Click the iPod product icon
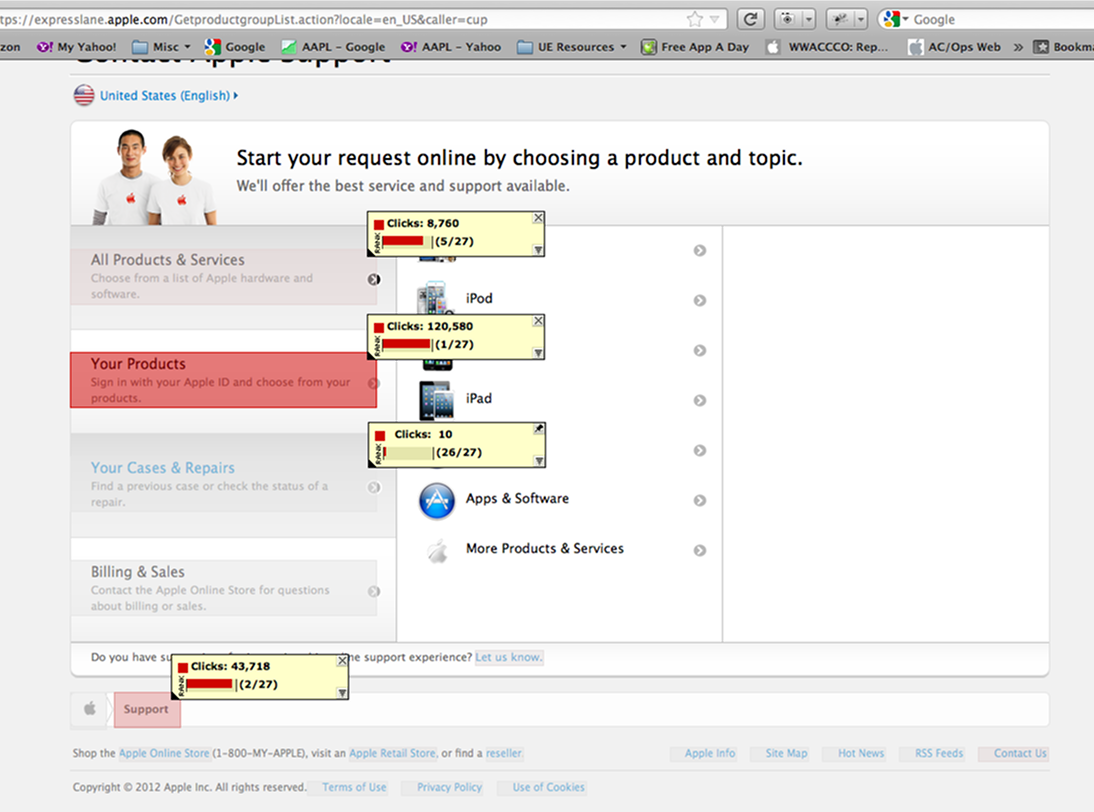The width and height of the screenshot is (1094, 812). click(x=431, y=299)
